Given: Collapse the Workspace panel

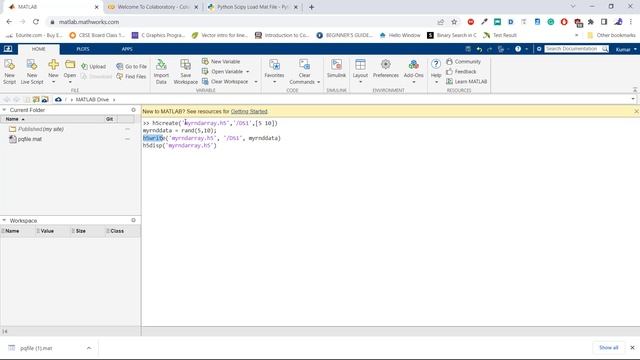Looking at the screenshot, I should (4, 220).
